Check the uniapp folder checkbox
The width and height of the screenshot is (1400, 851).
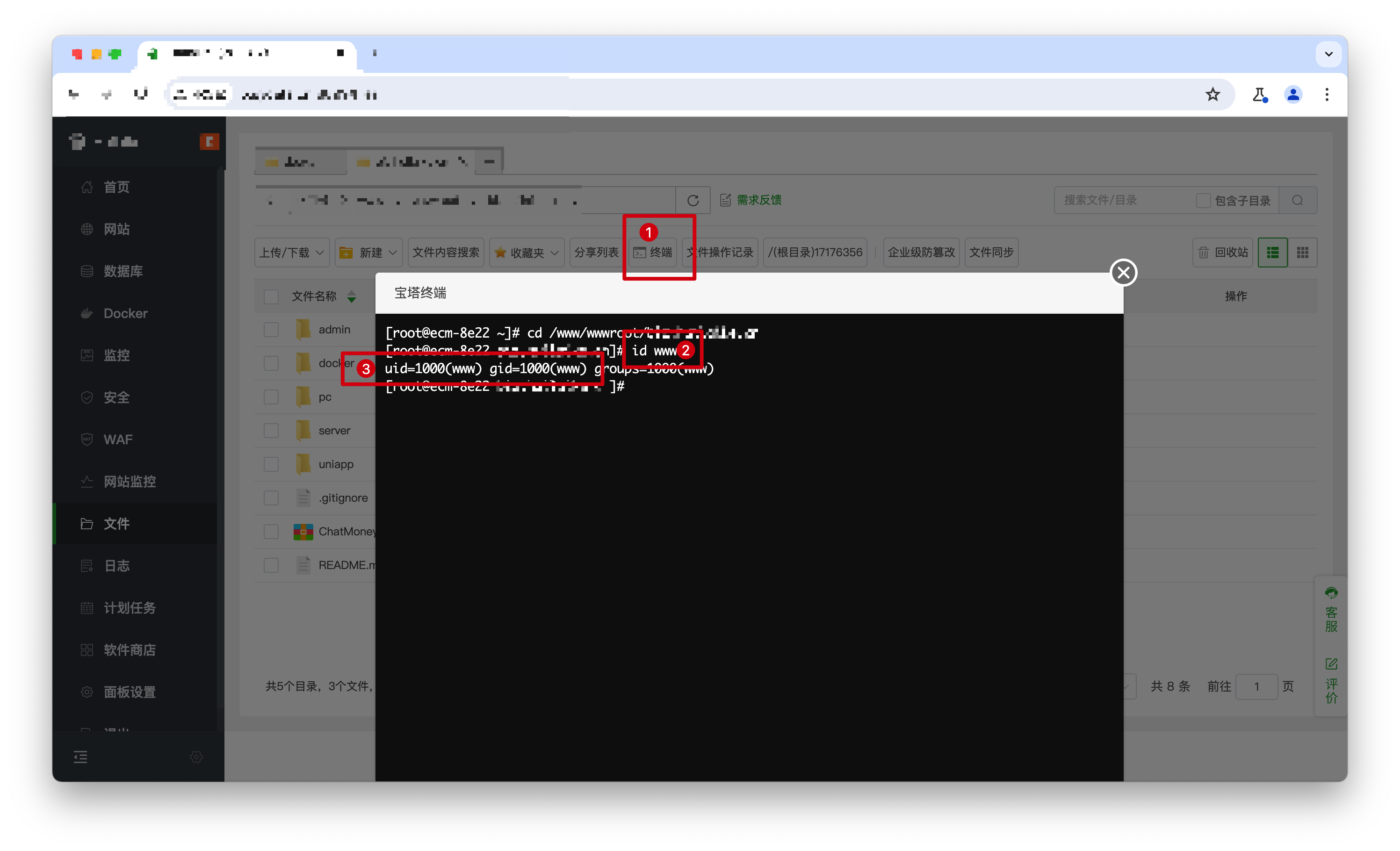(271, 463)
